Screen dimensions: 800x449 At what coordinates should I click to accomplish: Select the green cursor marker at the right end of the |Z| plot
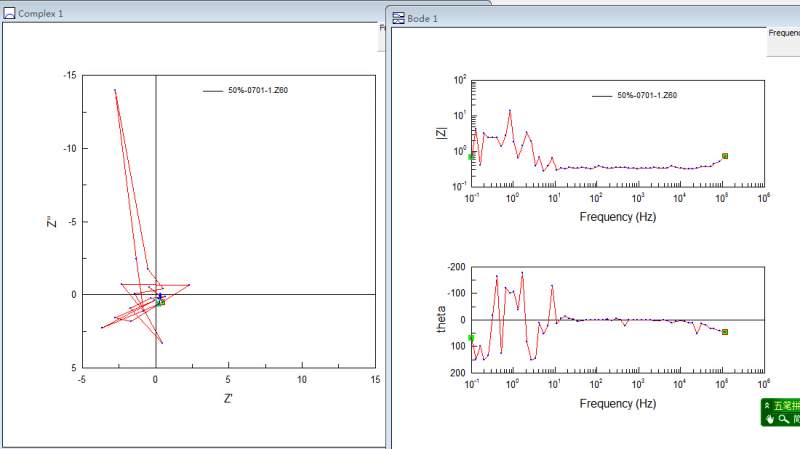[x=725, y=156]
